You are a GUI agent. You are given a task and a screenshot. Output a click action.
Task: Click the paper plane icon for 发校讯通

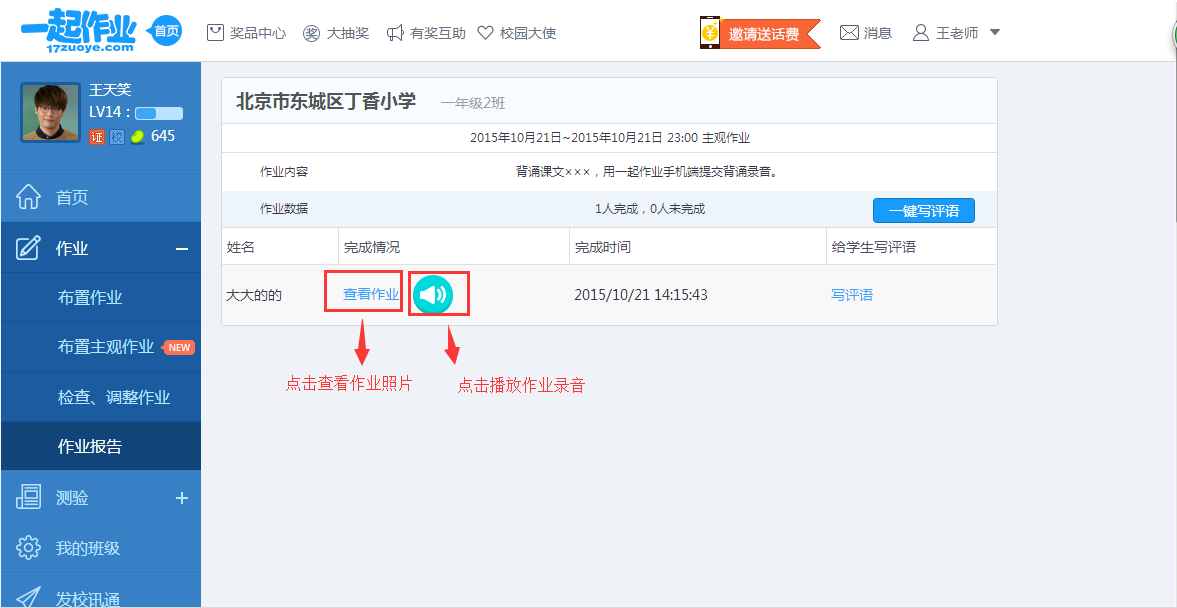28,597
